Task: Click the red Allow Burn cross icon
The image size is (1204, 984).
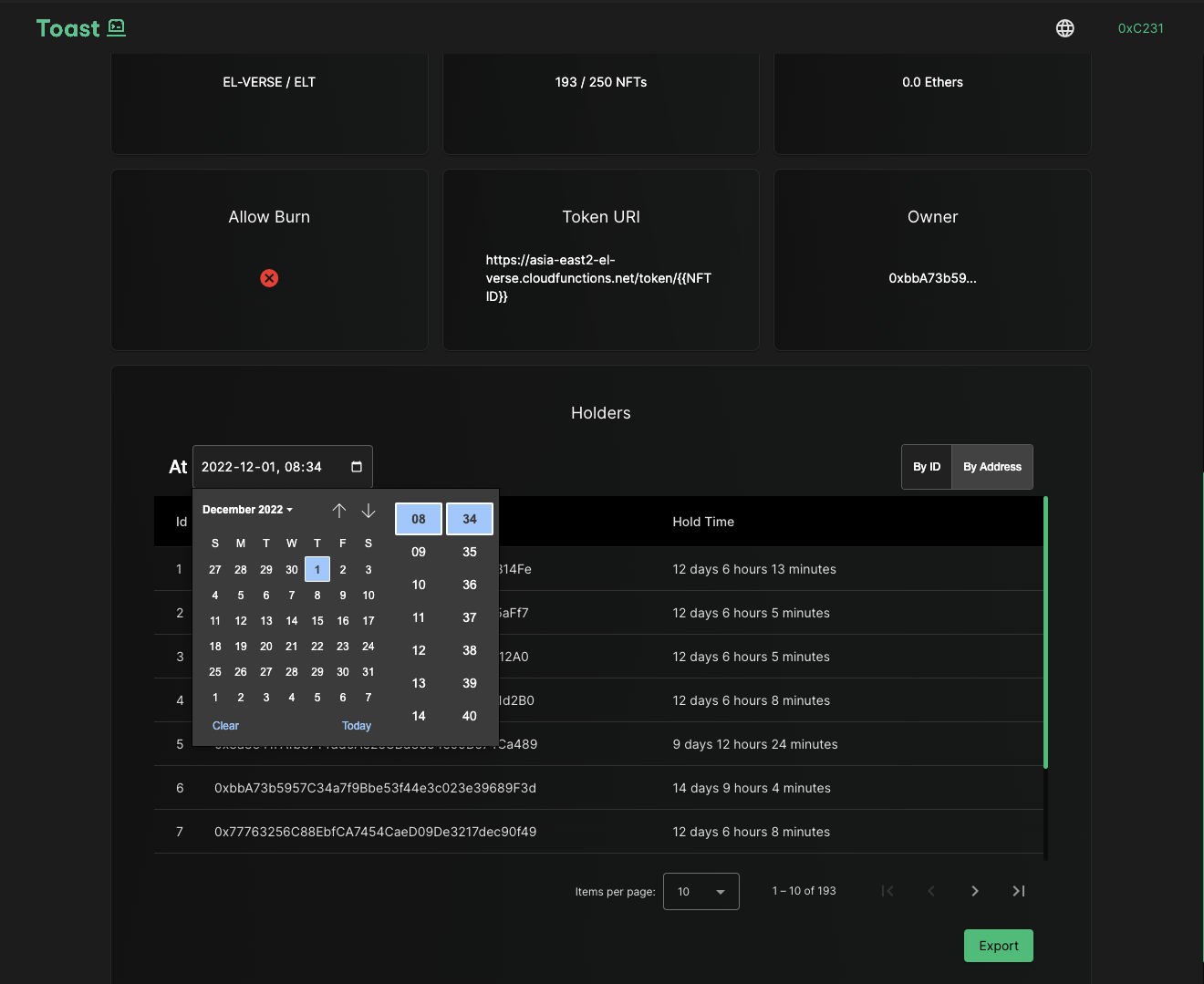Action: click(269, 278)
